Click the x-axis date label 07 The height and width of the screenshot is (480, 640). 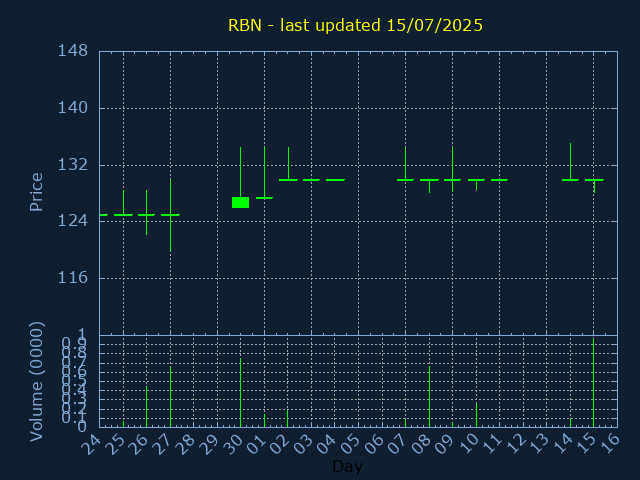(398, 444)
